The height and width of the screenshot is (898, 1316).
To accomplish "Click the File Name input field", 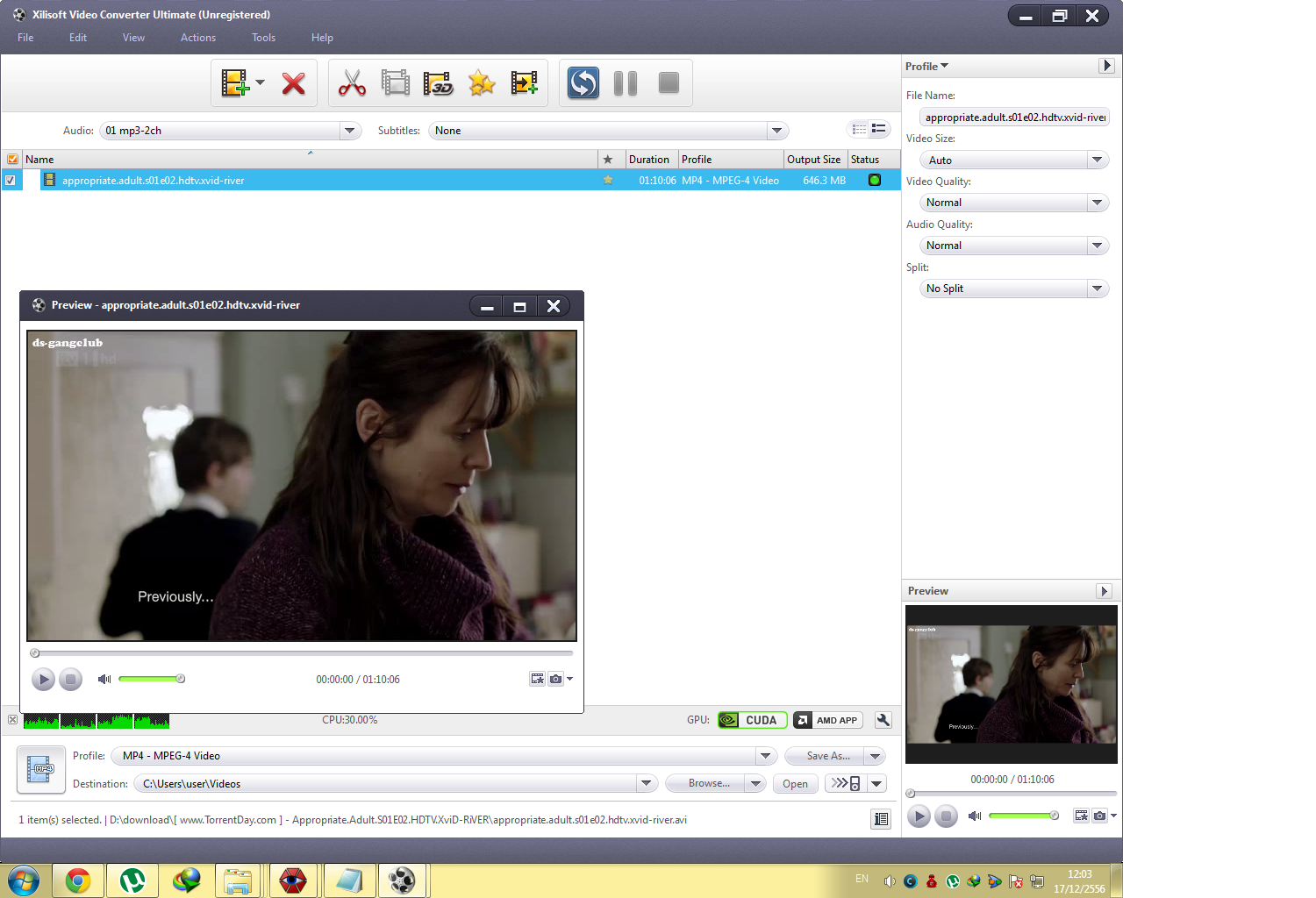I will pos(1014,118).
